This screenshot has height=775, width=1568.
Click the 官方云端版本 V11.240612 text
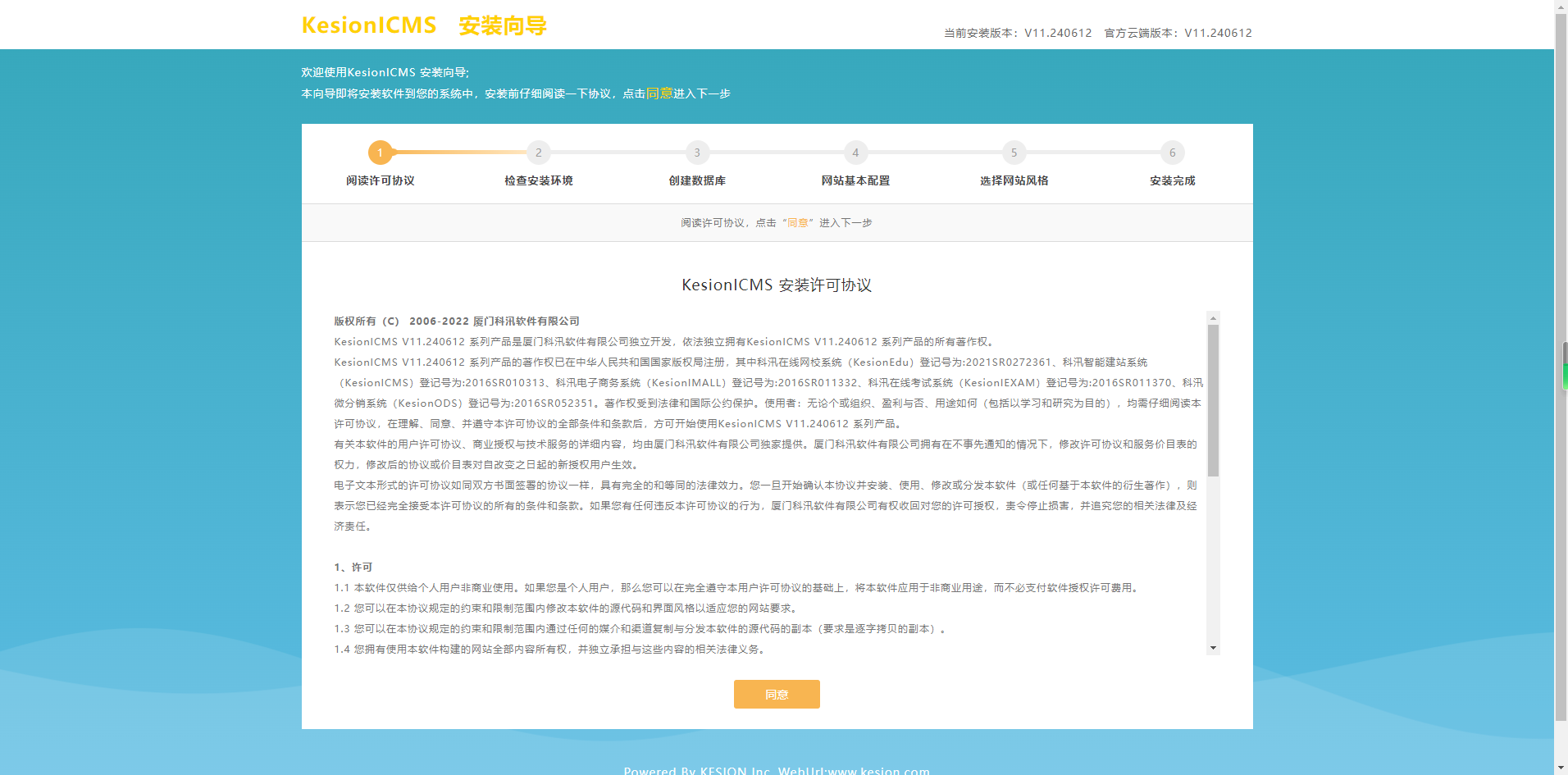[1178, 33]
